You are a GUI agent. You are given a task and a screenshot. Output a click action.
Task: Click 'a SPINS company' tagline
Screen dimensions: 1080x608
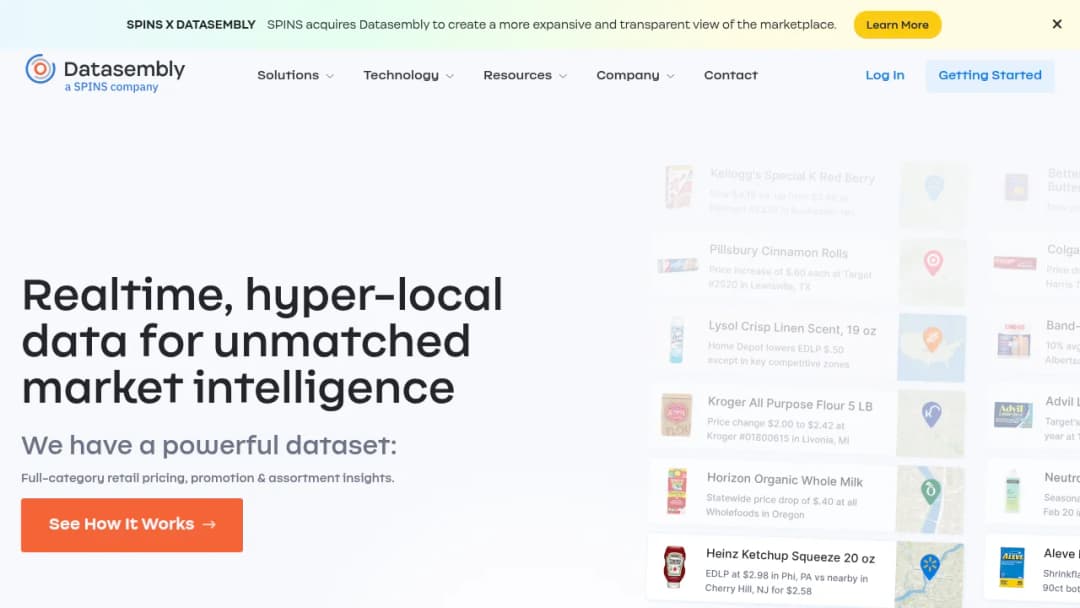[x=112, y=87]
